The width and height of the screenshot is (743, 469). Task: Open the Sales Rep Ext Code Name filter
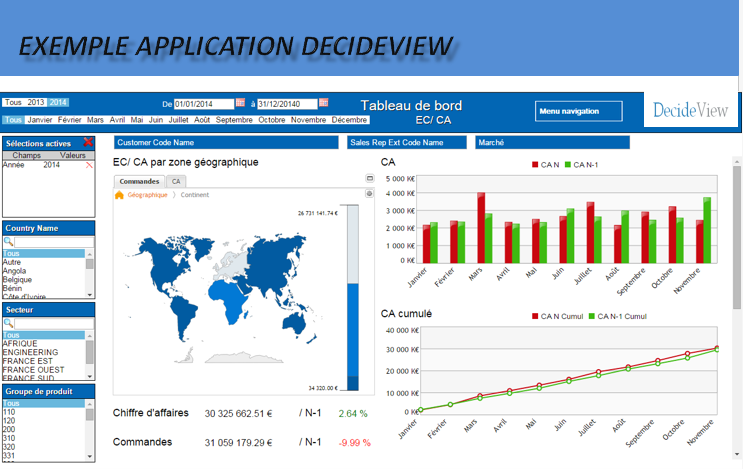[407, 143]
